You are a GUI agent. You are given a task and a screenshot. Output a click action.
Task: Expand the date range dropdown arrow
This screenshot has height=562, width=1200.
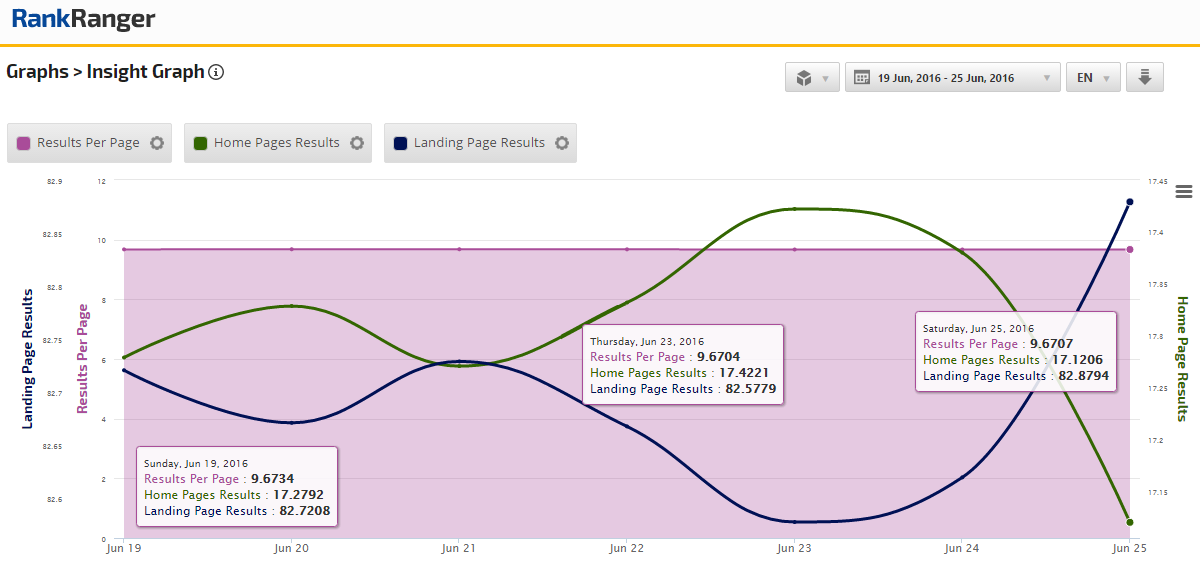[1046, 78]
